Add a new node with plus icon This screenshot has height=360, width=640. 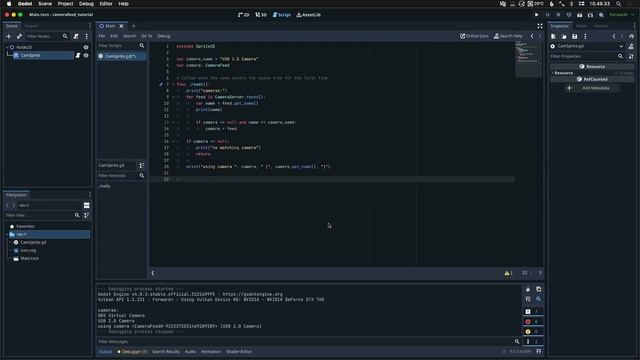(x=9, y=36)
